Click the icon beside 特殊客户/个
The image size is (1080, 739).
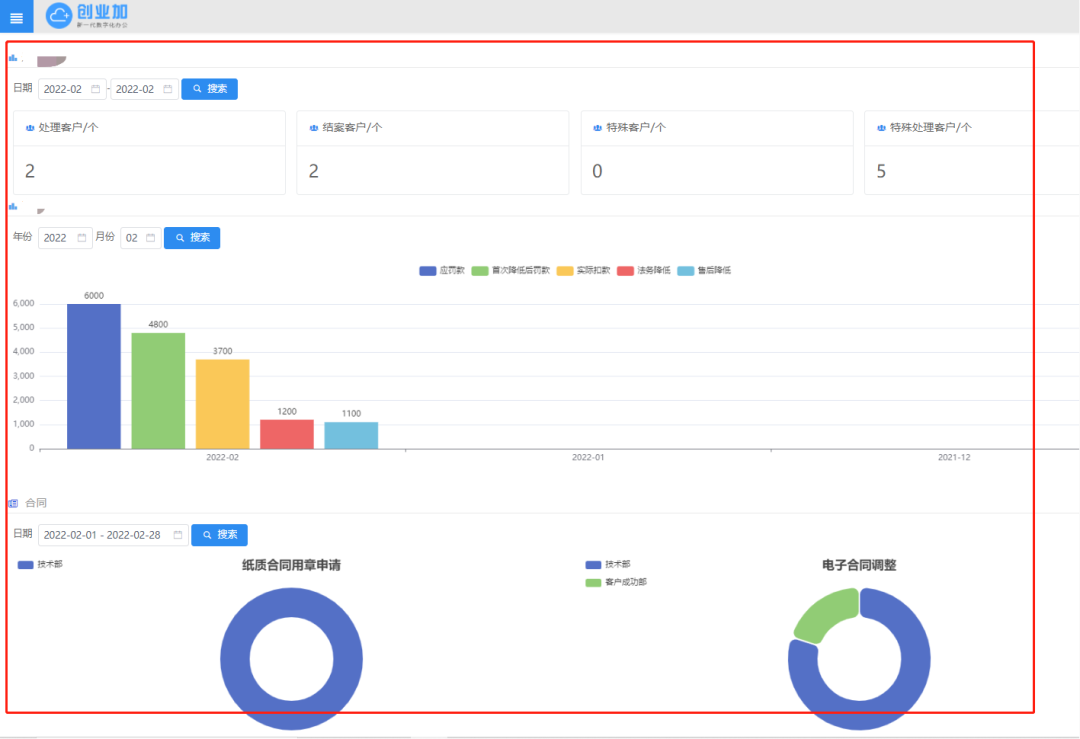598,128
